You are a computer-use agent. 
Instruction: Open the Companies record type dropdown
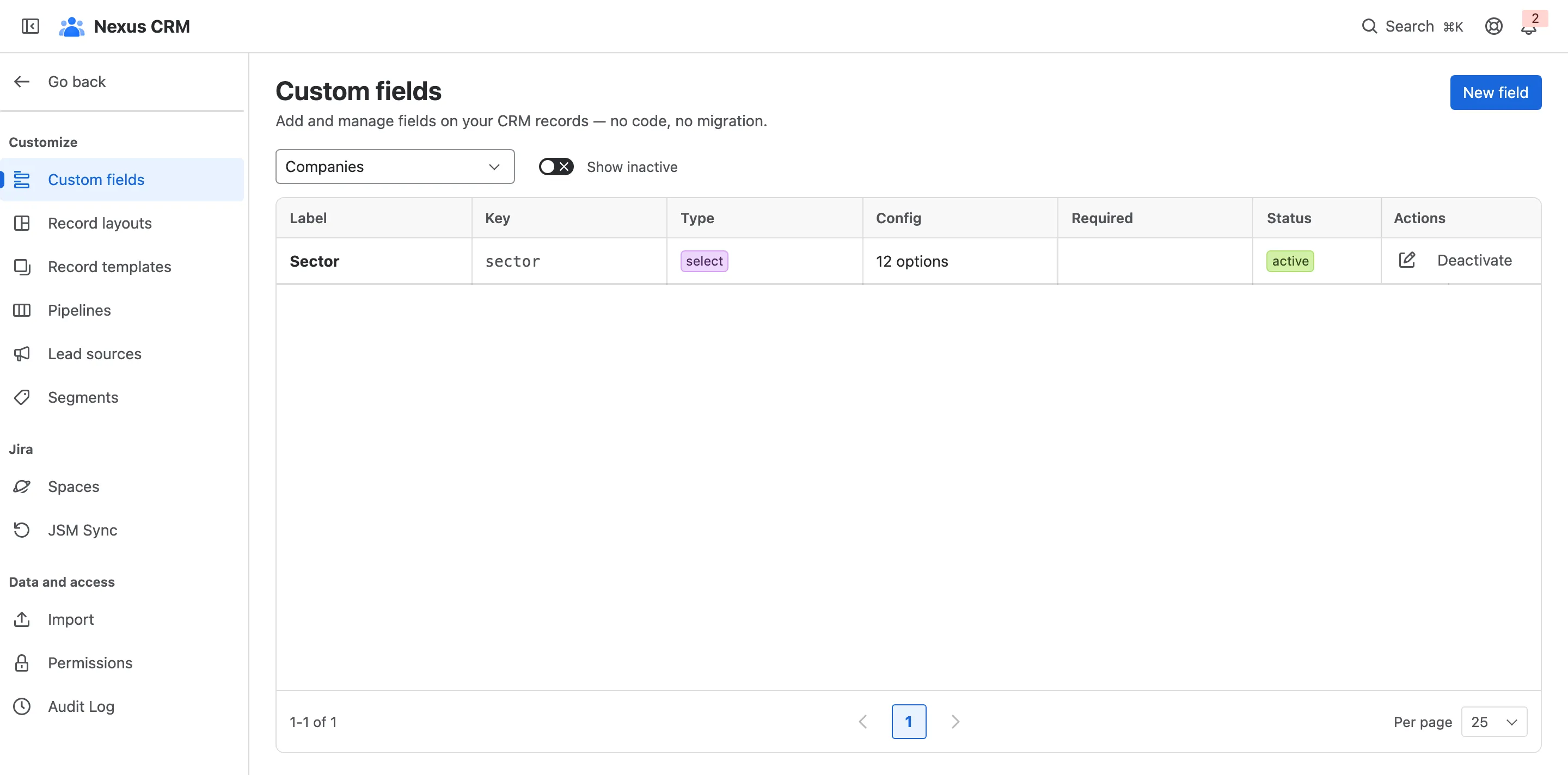point(394,167)
